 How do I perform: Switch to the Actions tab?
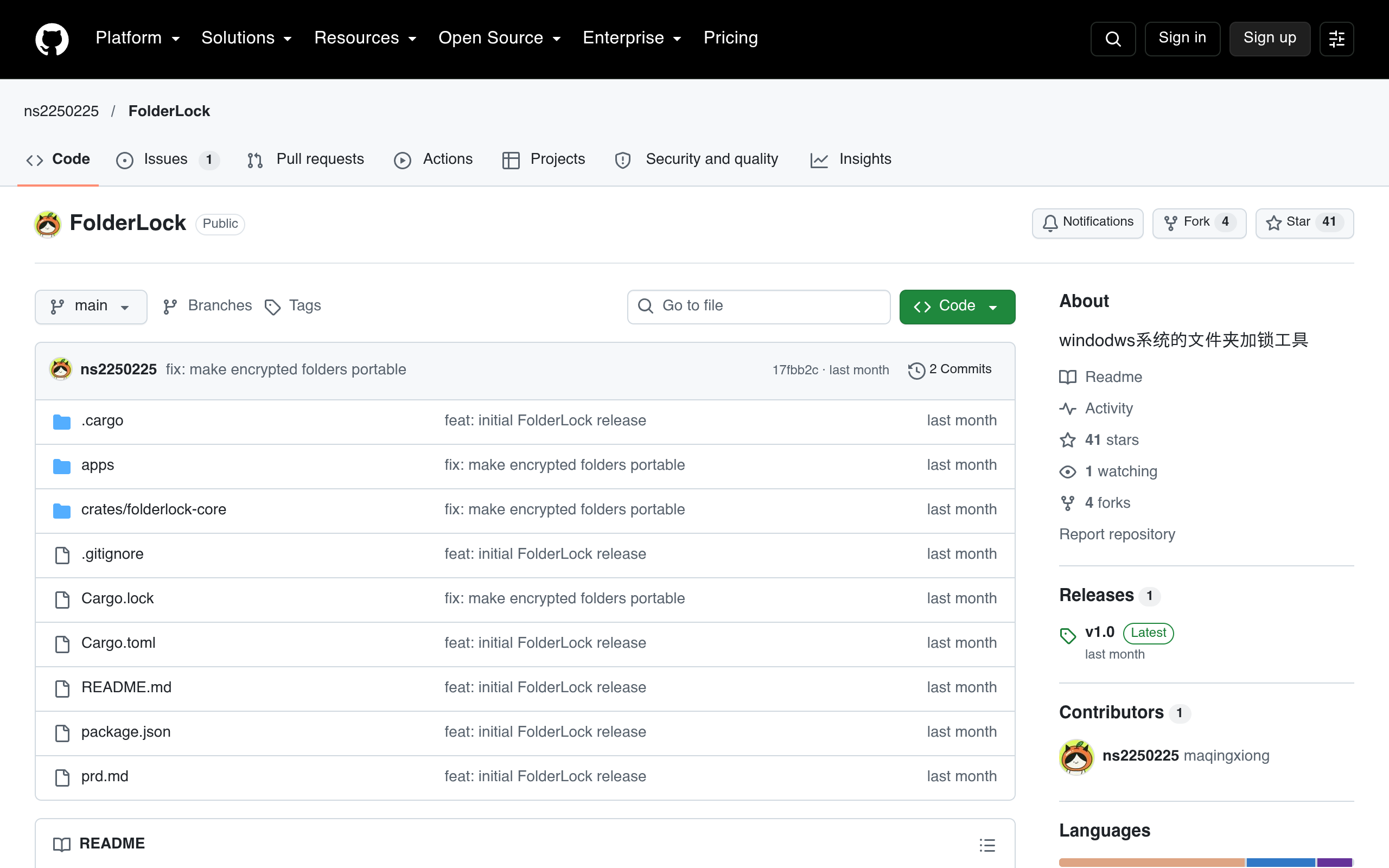tap(434, 159)
